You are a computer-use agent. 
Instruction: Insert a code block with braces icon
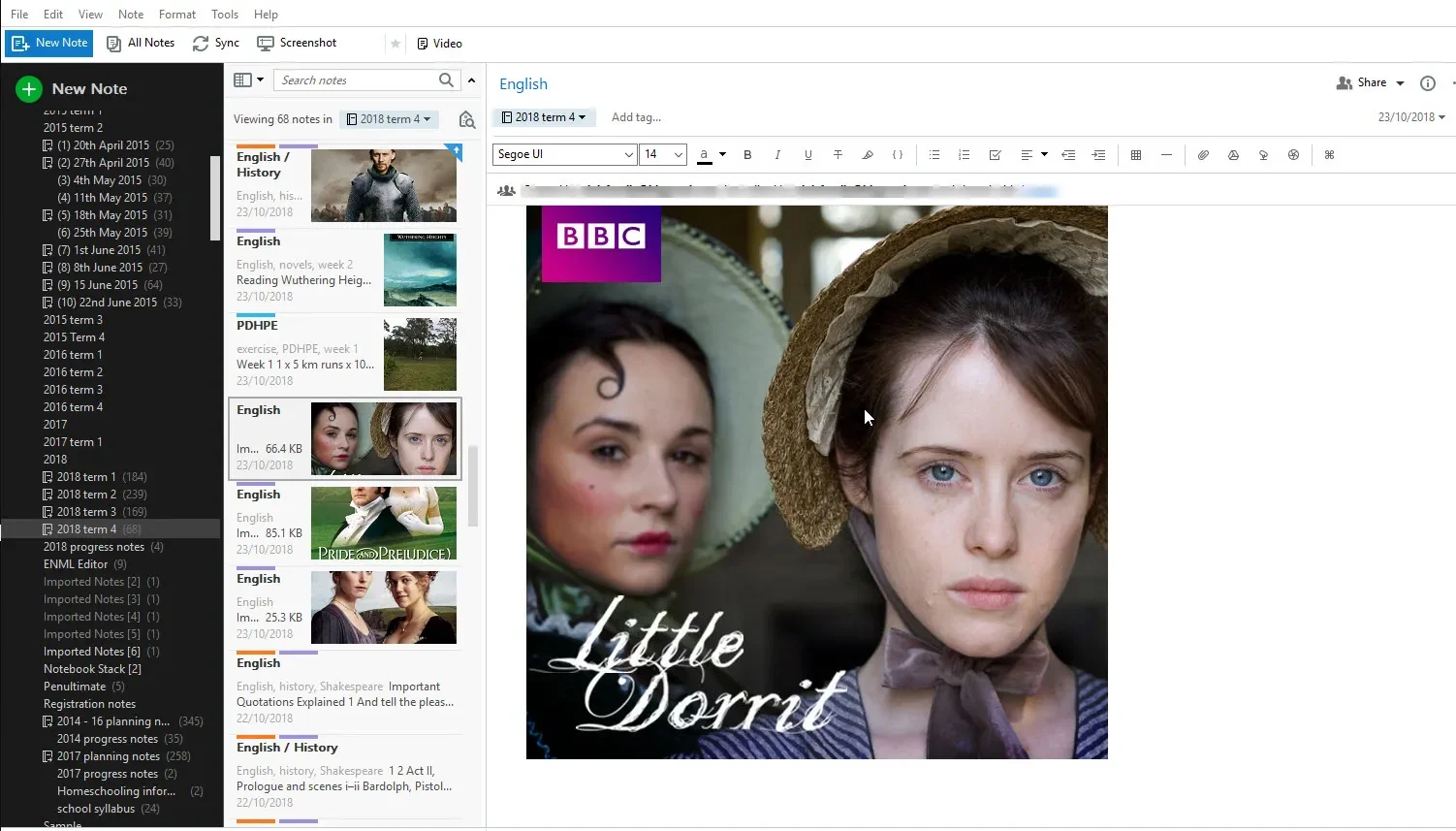(898, 155)
